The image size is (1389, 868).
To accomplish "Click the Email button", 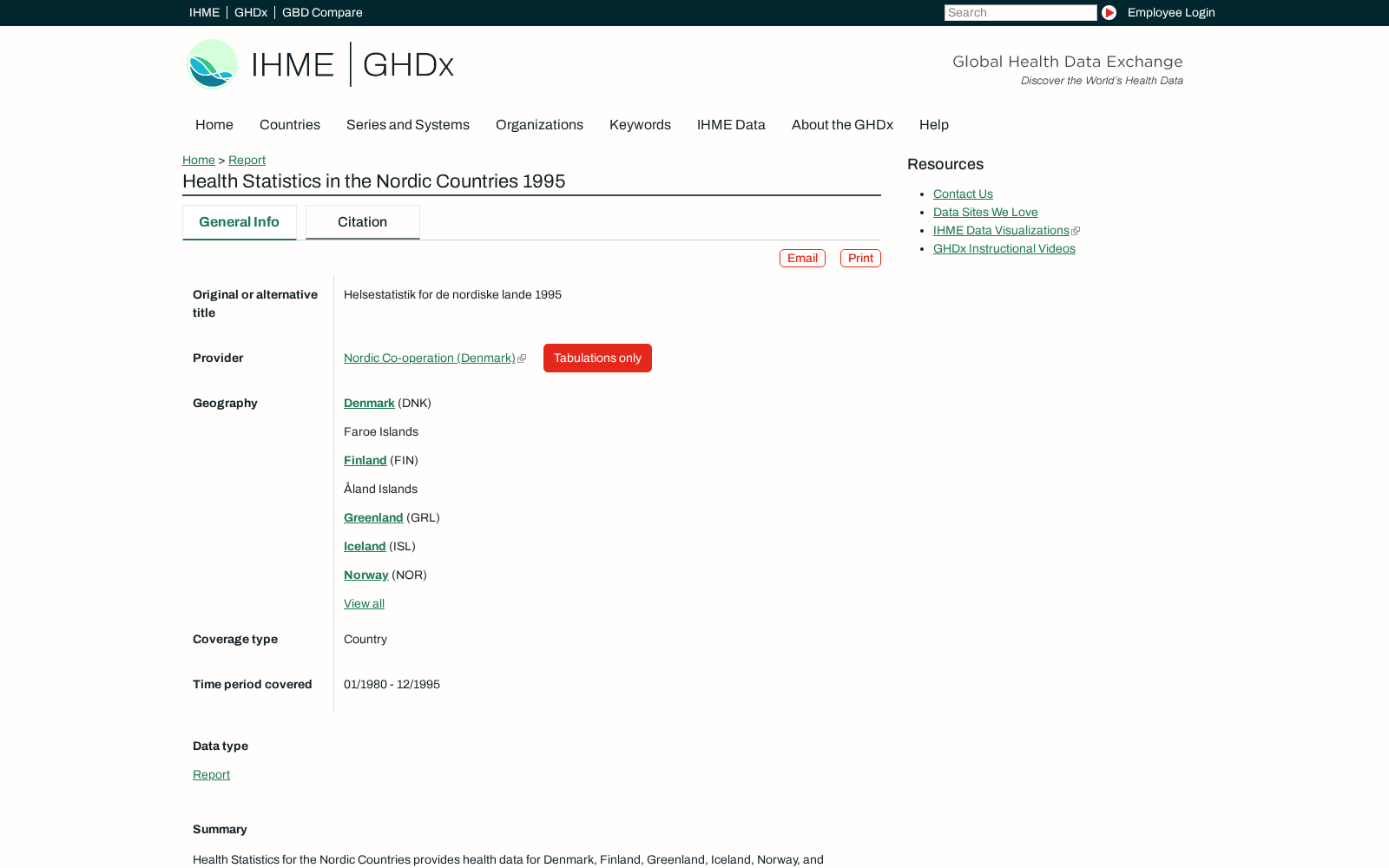I will point(802,259).
